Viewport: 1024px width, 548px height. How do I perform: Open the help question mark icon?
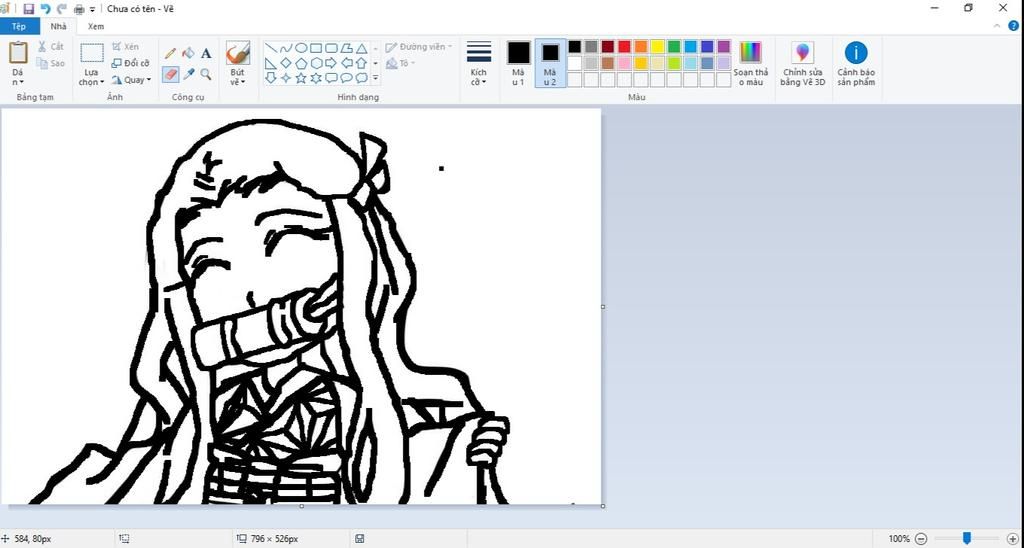(1014, 25)
